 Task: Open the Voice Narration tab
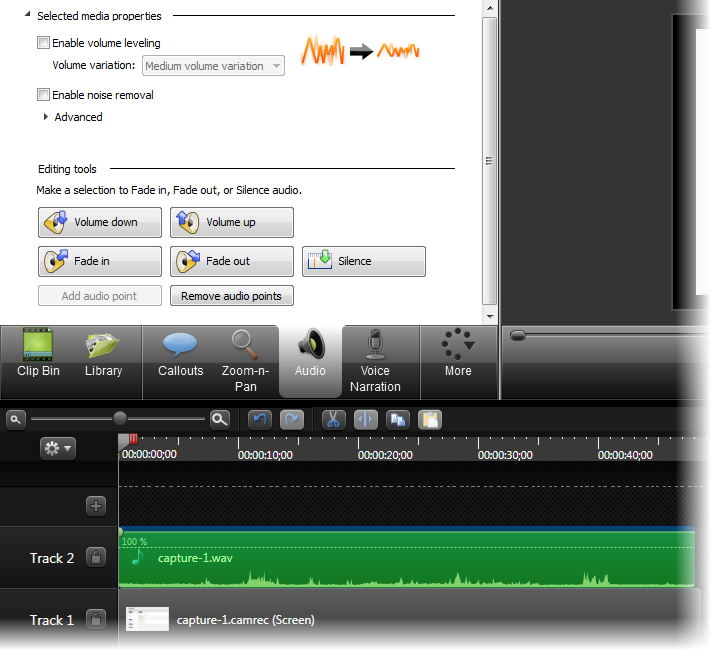[375, 362]
